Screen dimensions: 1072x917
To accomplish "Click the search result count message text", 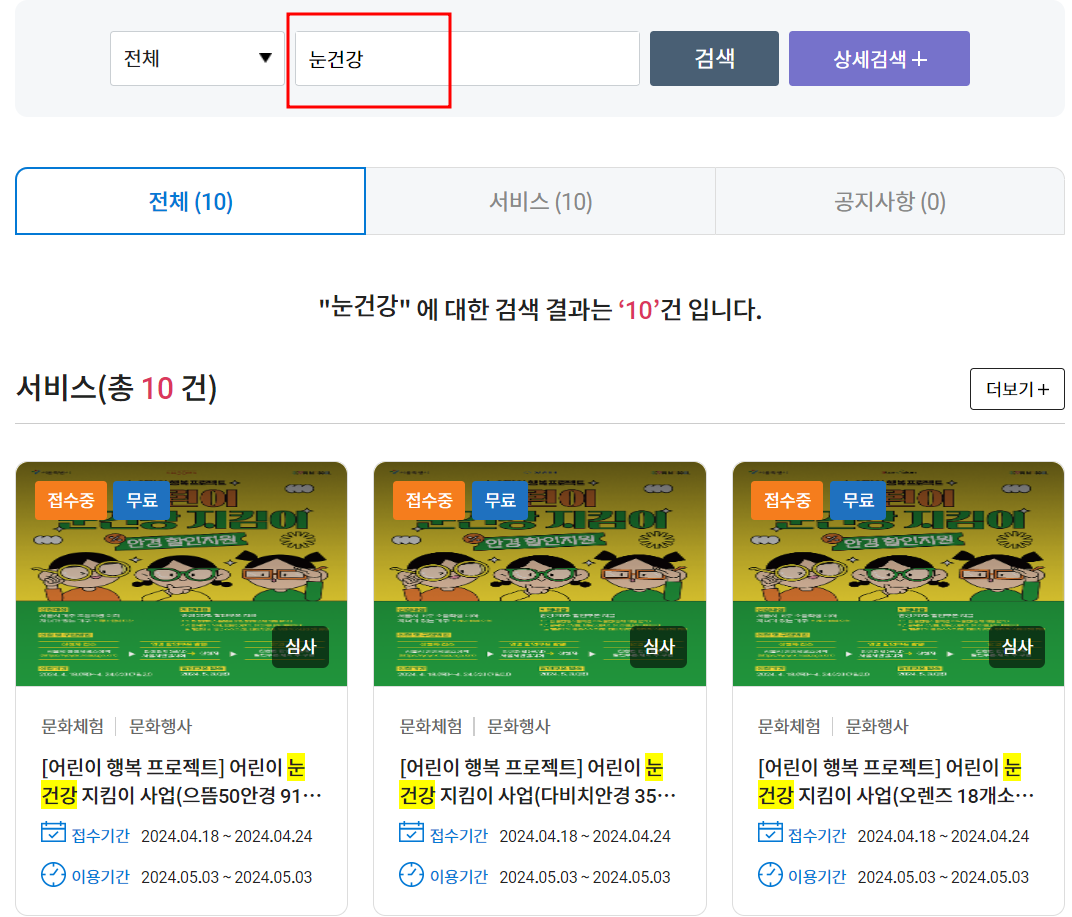I will (540, 308).
